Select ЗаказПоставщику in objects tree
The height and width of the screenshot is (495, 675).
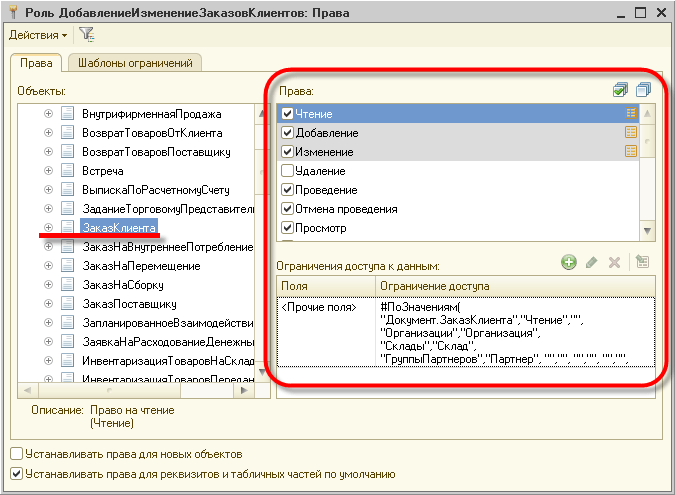pyautogui.click(x=129, y=304)
